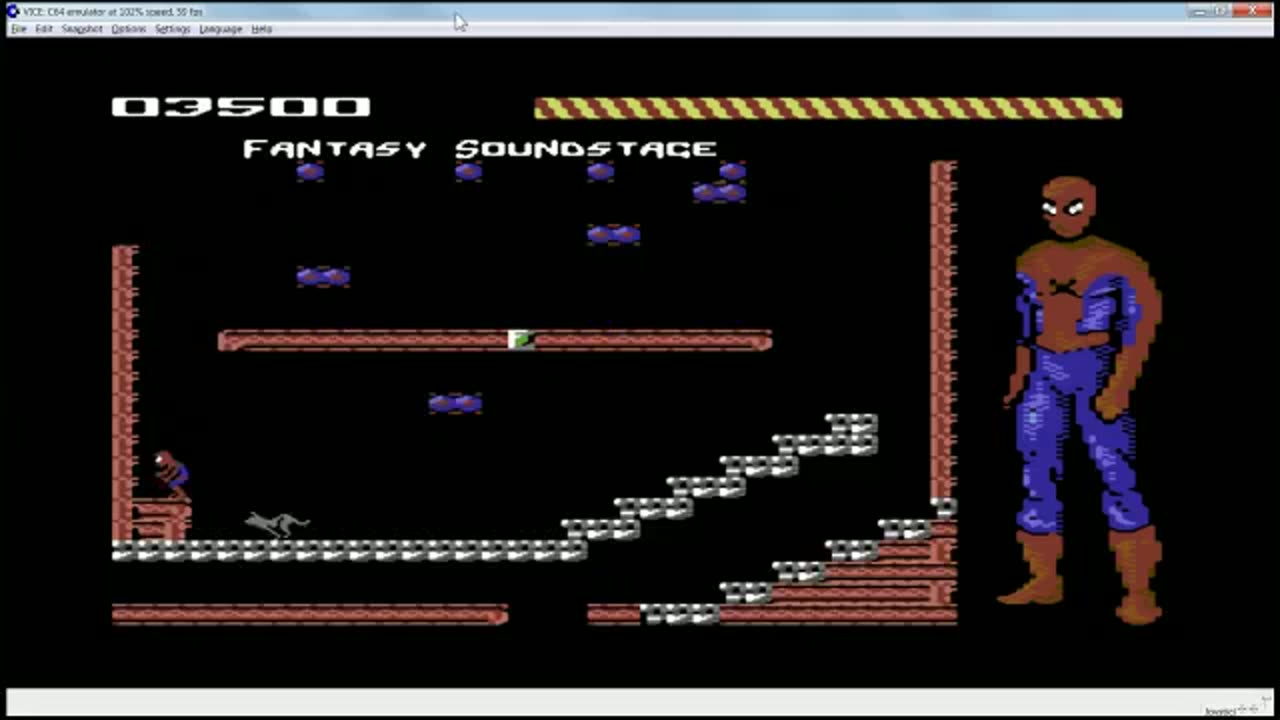Open the Language menu
Screen dimensions: 1280x720
pos(220,29)
